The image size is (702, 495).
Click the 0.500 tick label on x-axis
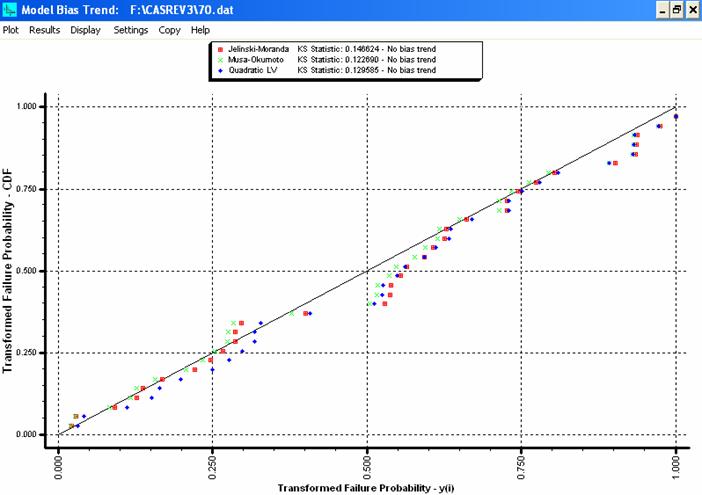[367, 461]
